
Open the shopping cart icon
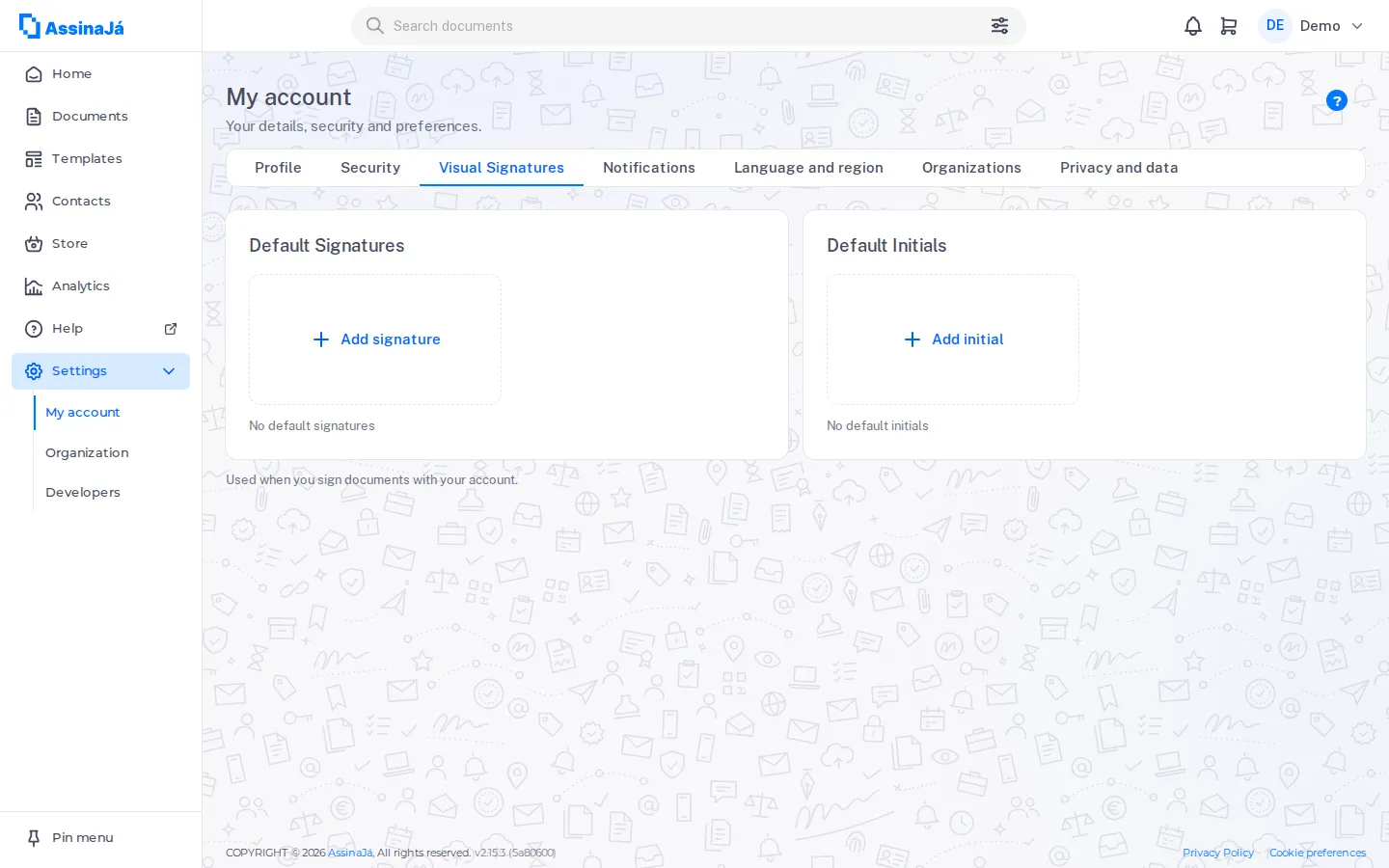click(x=1229, y=26)
